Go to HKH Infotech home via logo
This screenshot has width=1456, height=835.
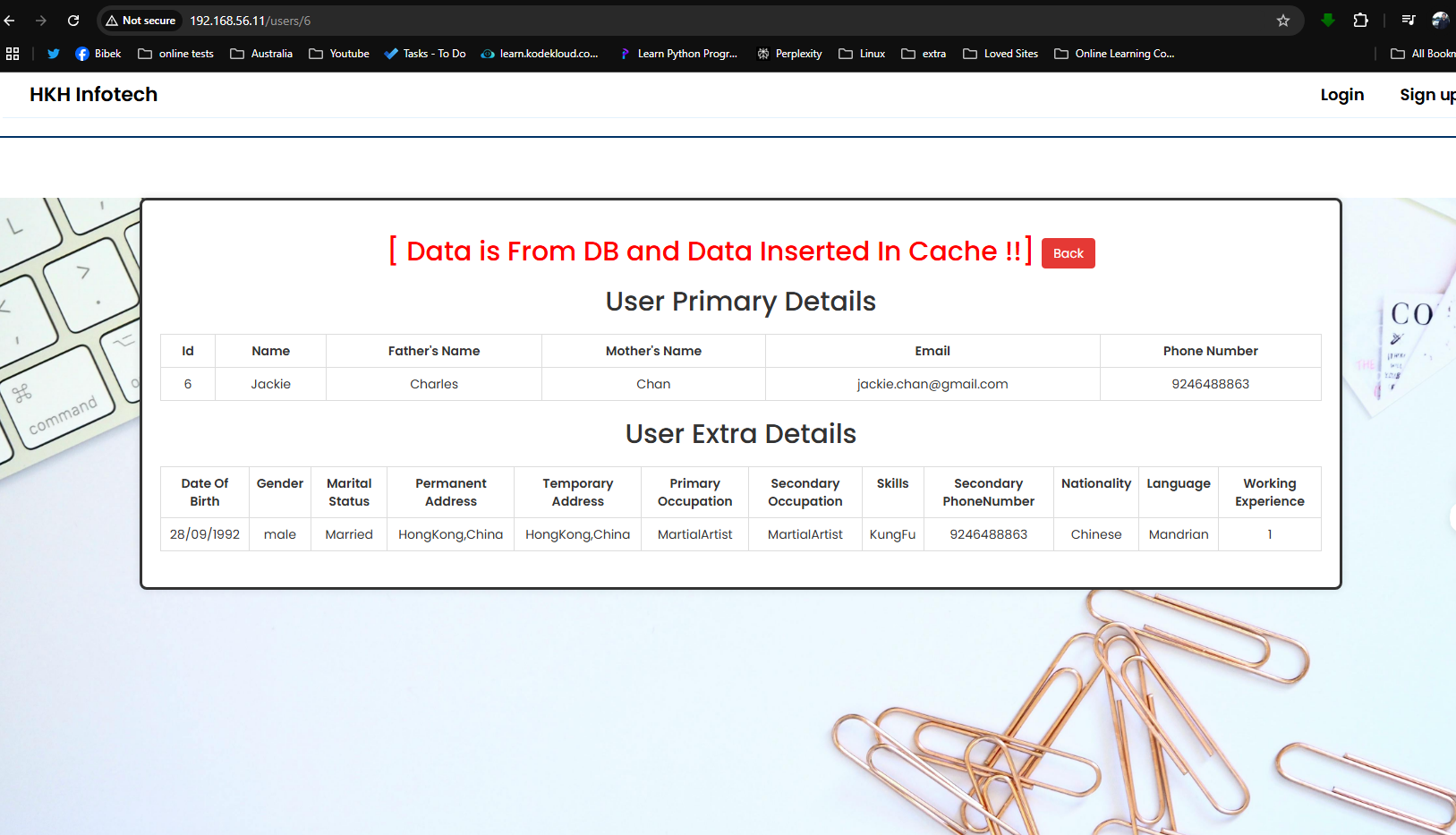pyautogui.click(x=93, y=95)
